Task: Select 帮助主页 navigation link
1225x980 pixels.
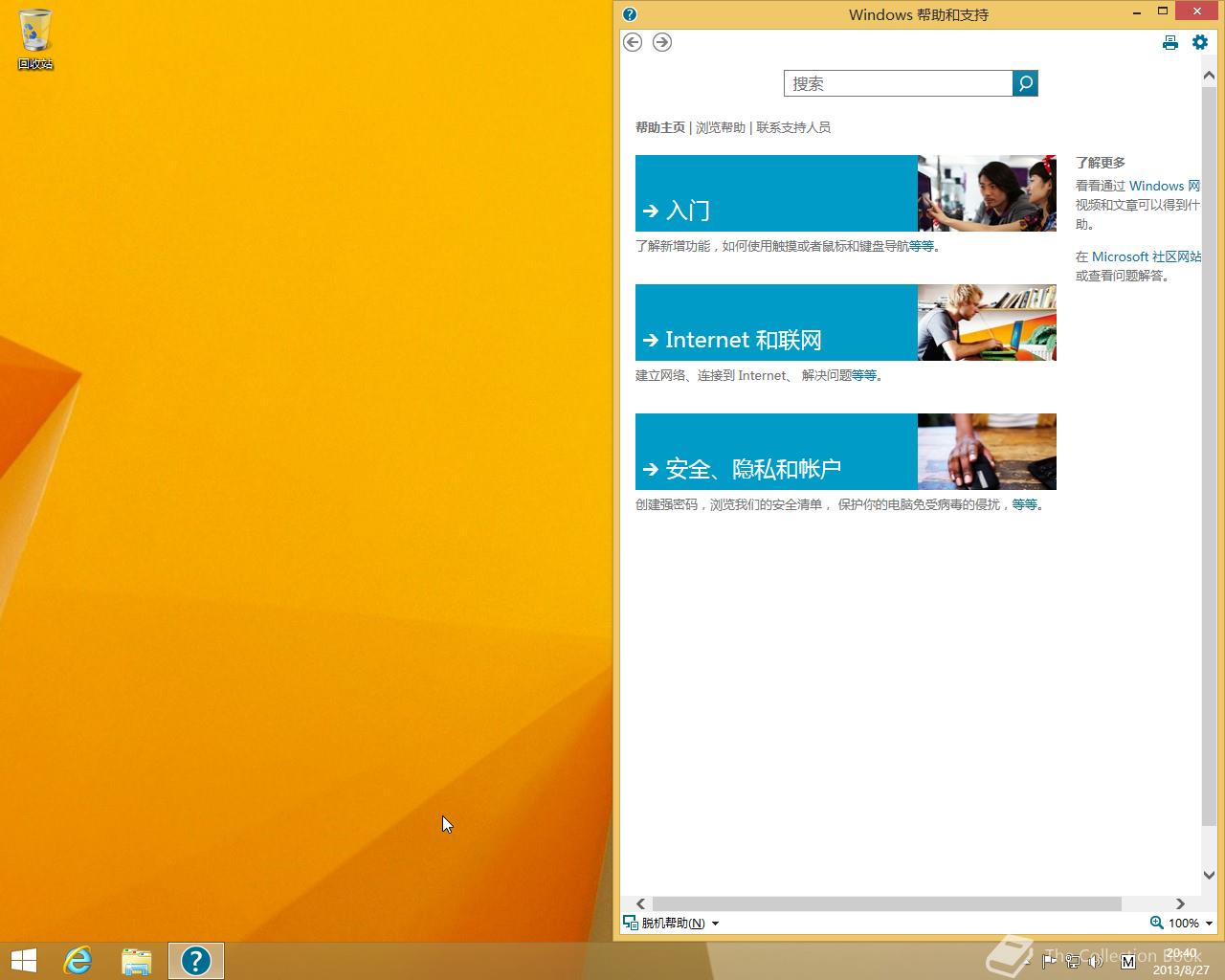Action: [660, 127]
